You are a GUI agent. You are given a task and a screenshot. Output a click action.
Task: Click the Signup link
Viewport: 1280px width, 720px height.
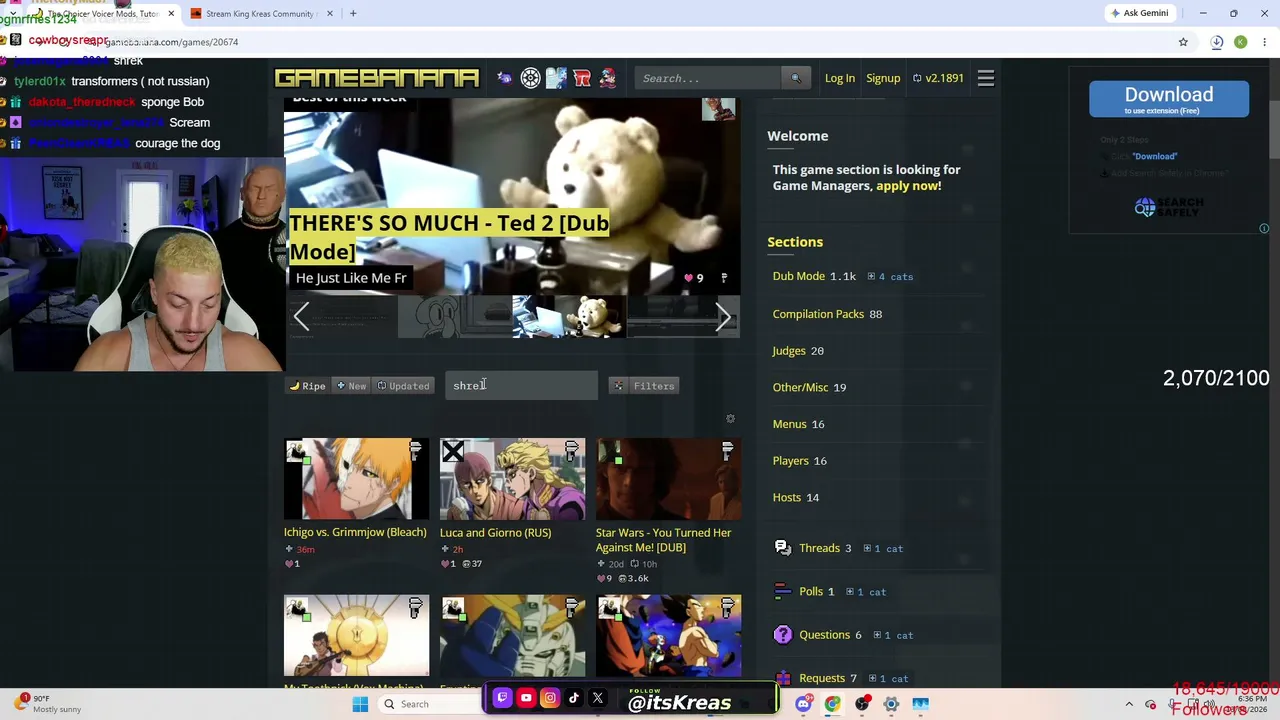click(883, 78)
